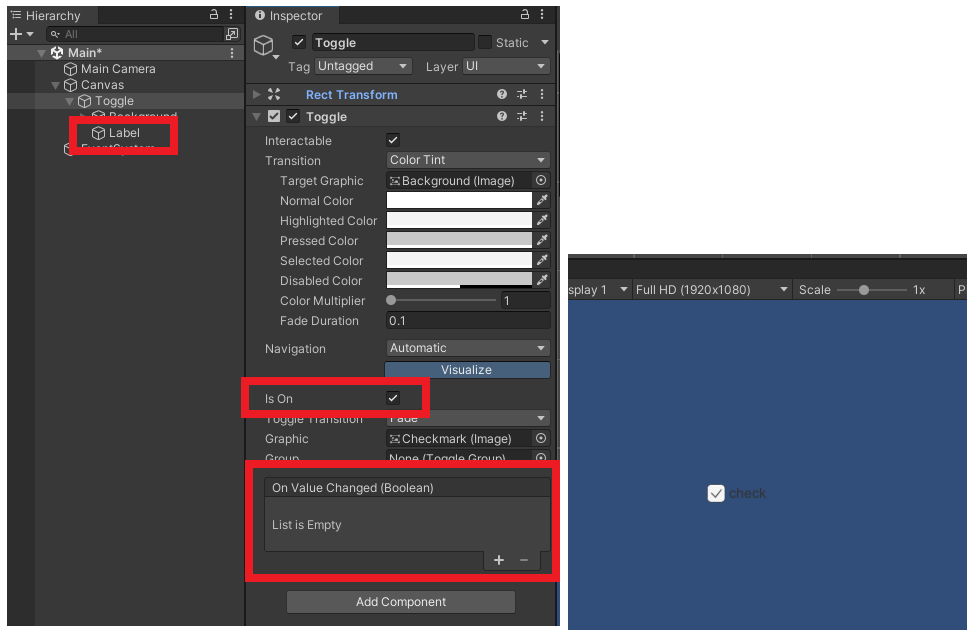Open Hierarchy panel options menu
Screen dimensions: 979x642
coord(231,14)
